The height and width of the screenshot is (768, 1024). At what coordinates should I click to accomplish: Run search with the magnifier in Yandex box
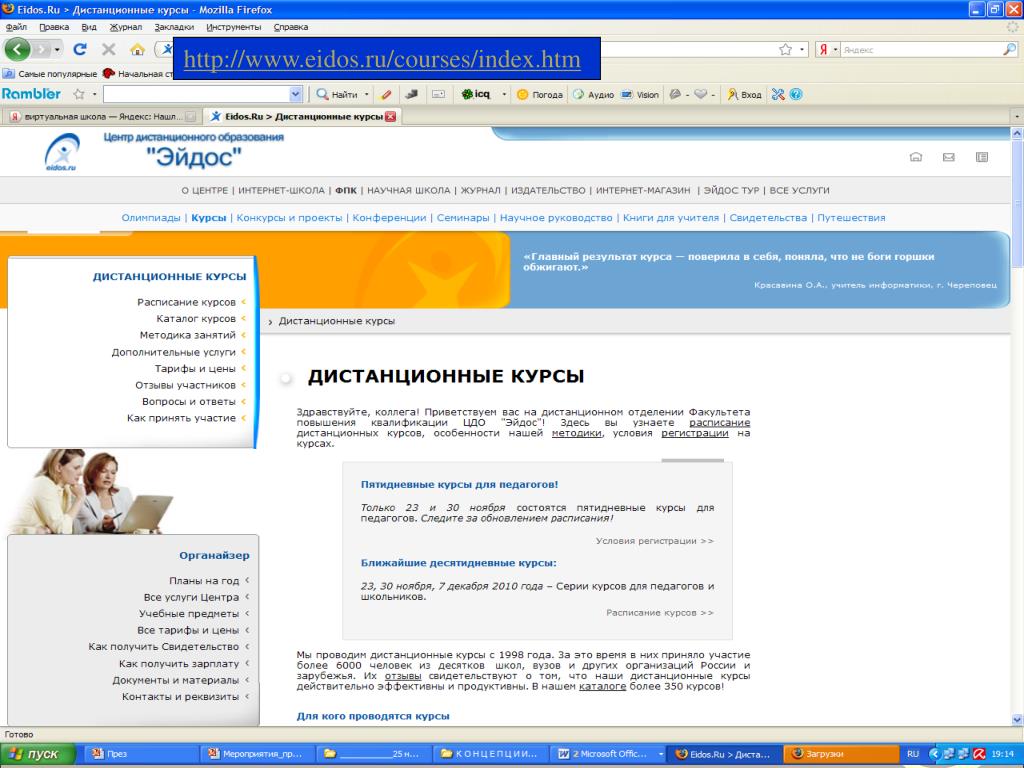click(1009, 50)
